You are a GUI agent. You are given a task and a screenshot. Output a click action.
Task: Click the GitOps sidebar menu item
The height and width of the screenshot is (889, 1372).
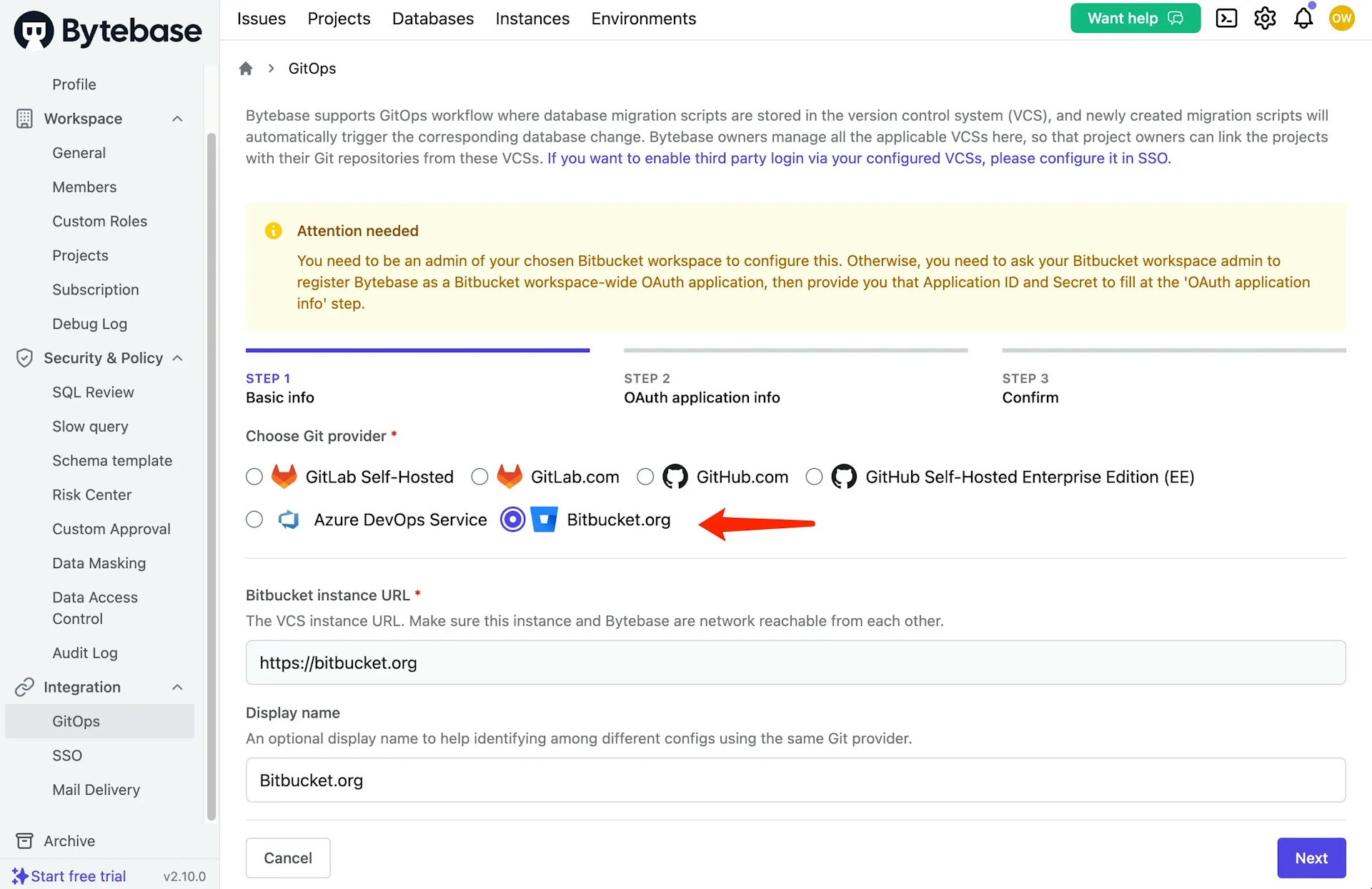[x=76, y=720]
